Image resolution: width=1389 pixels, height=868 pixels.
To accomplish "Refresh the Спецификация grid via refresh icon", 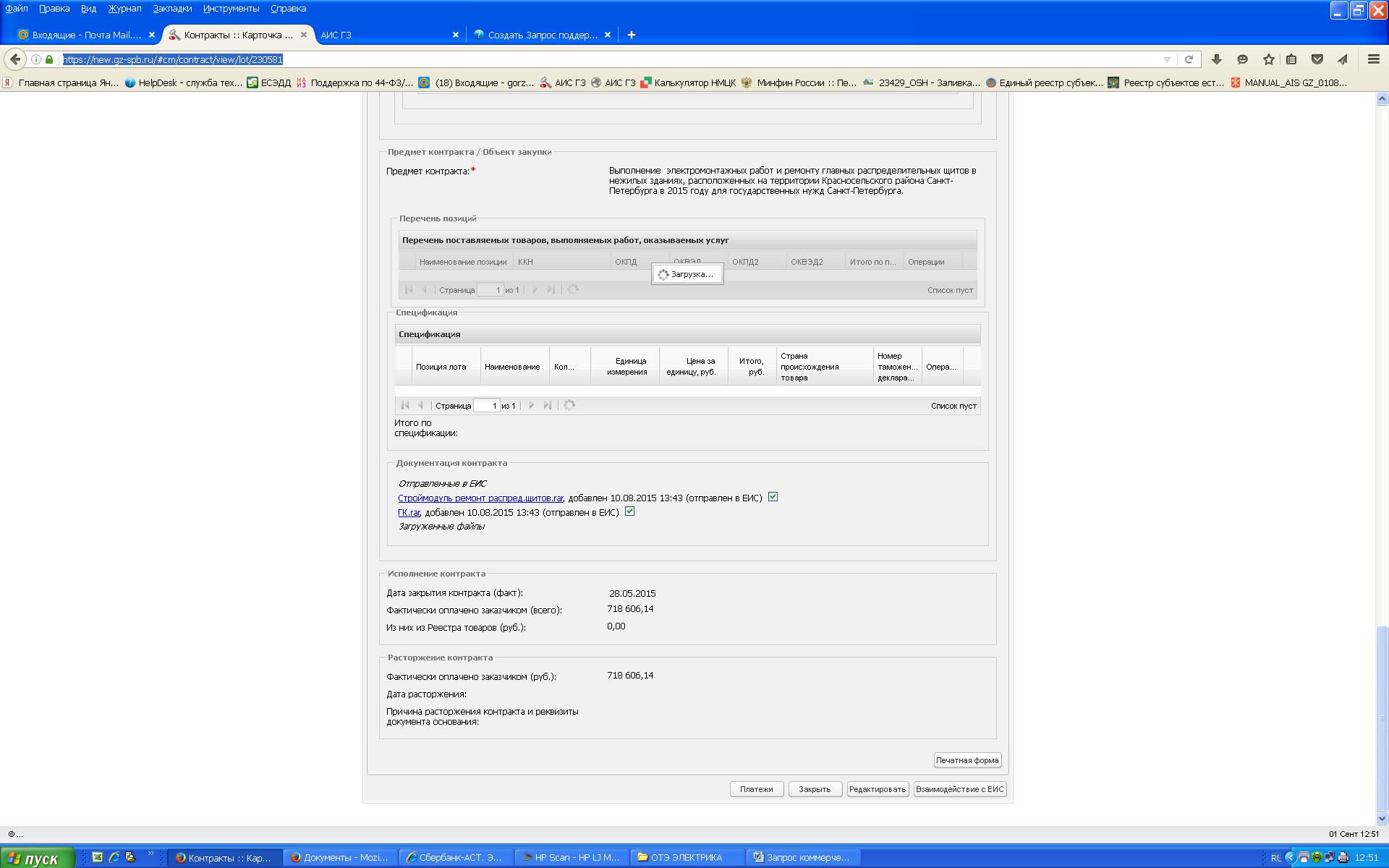I will click(569, 405).
